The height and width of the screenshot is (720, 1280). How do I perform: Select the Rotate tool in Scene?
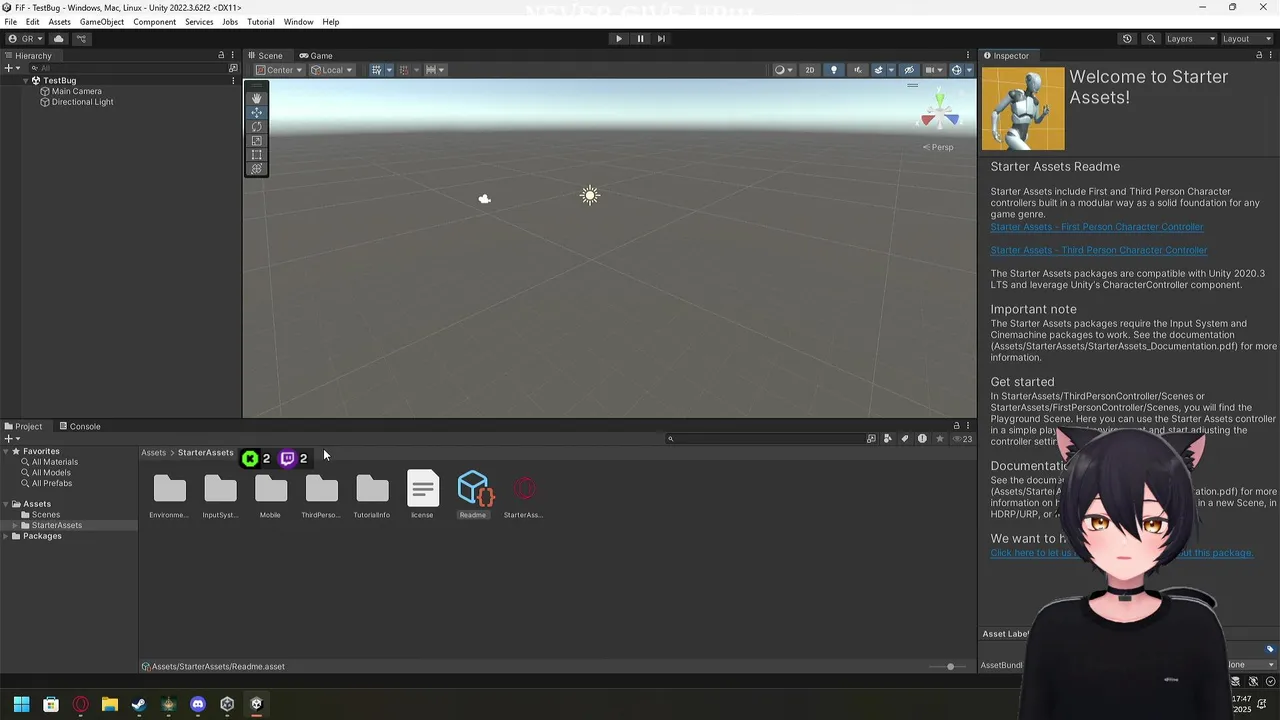coord(257,127)
